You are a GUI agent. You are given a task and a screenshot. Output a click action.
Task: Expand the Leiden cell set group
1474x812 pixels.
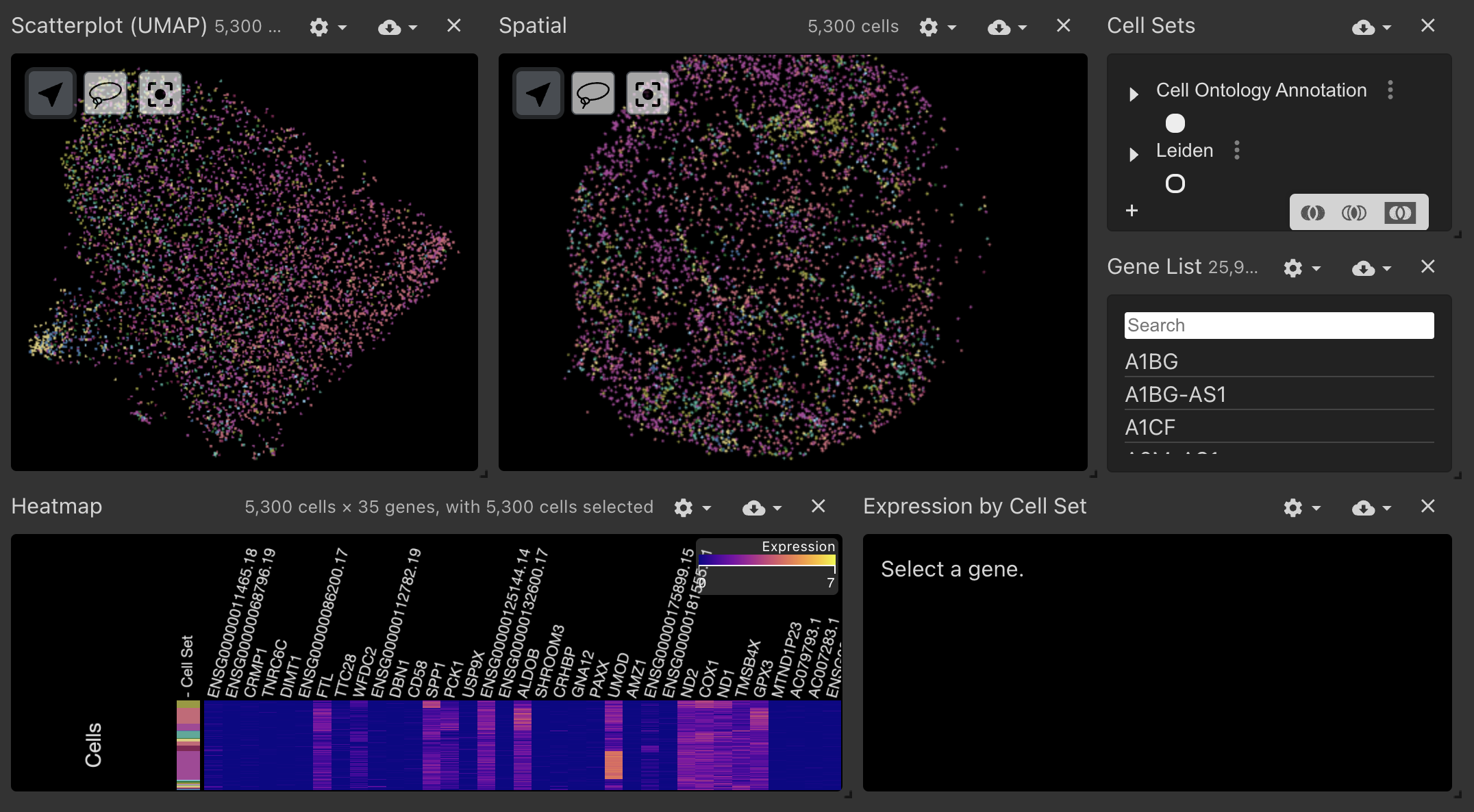click(x=1134, y=154)
